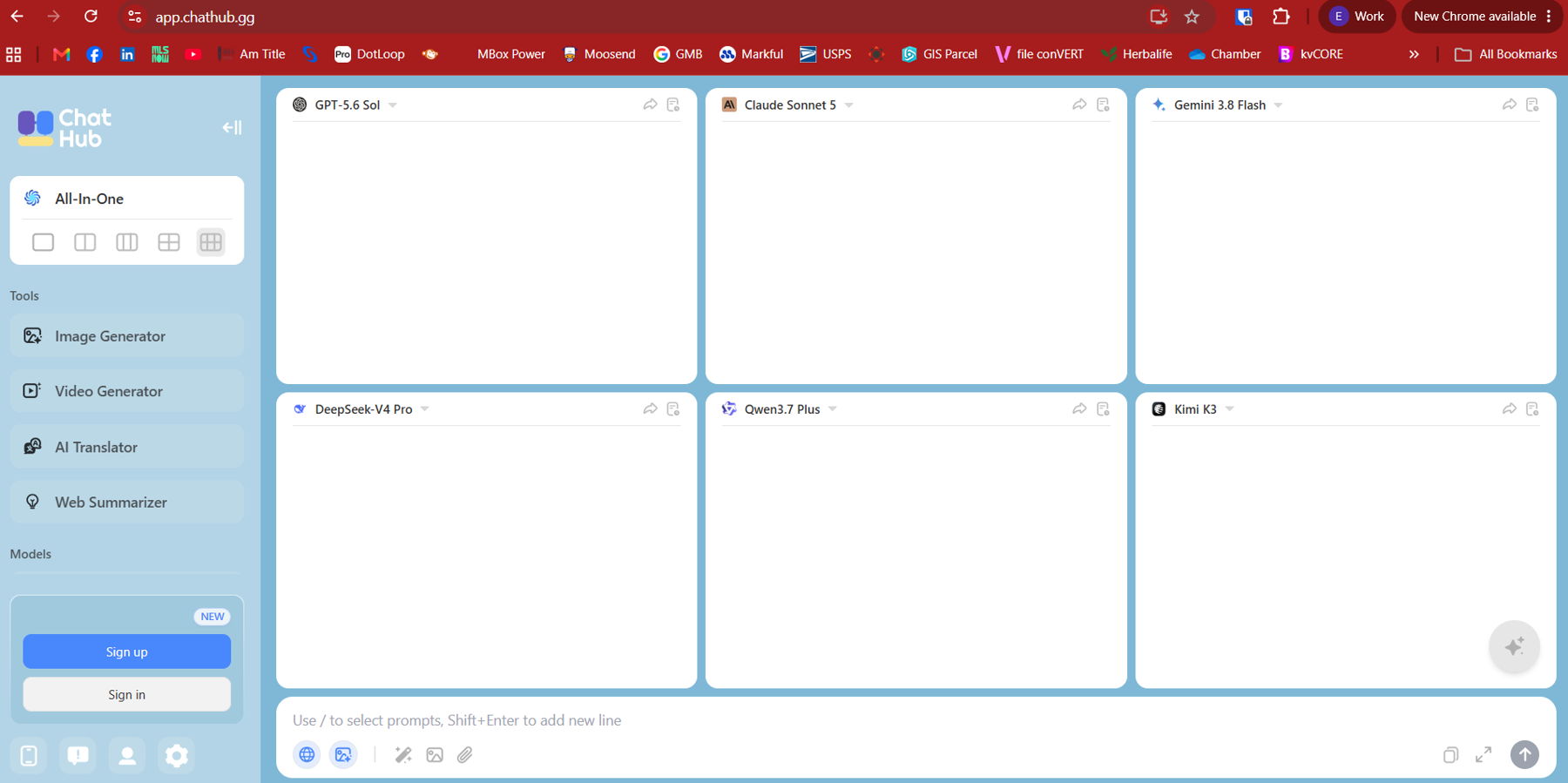Expand the Gemini 3.8 Flash model dropdown
Screen dimensions: 1568x783
point(1278,105)
